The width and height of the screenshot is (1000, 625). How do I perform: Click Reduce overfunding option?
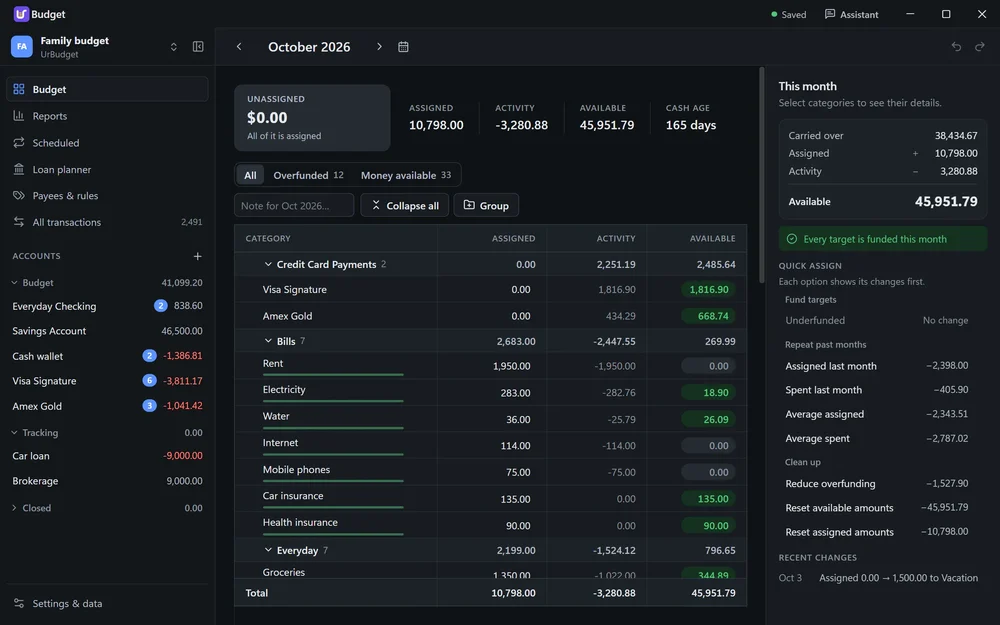pyautogui.click(x=876, y=483)
